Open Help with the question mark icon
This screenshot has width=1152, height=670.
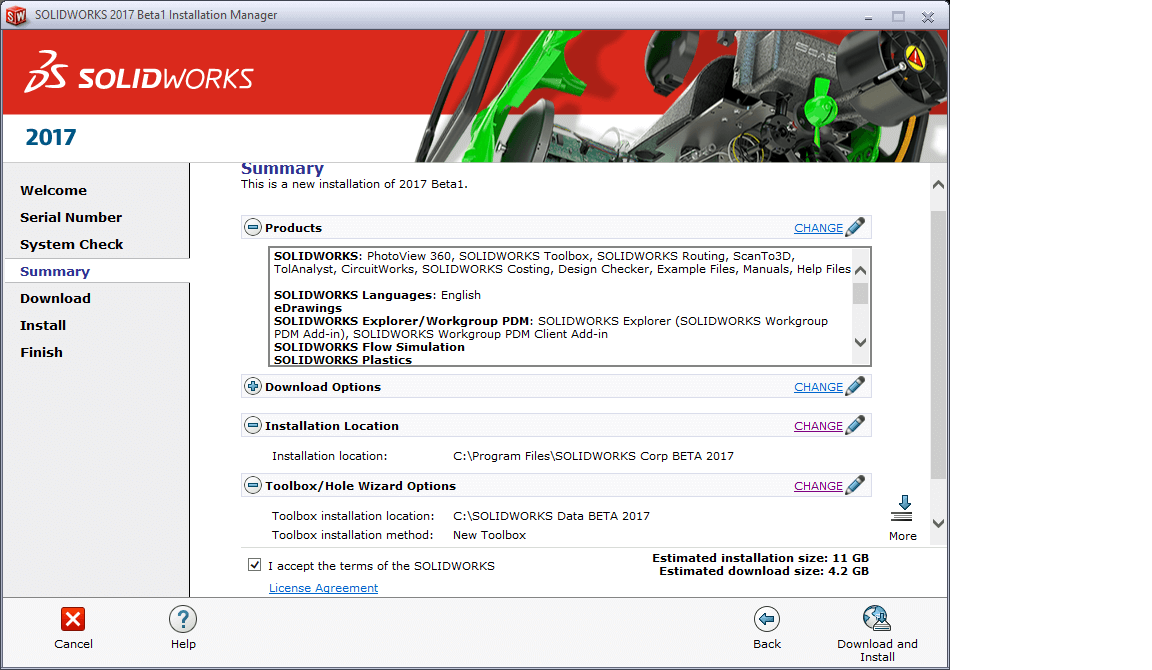[183, 619]
